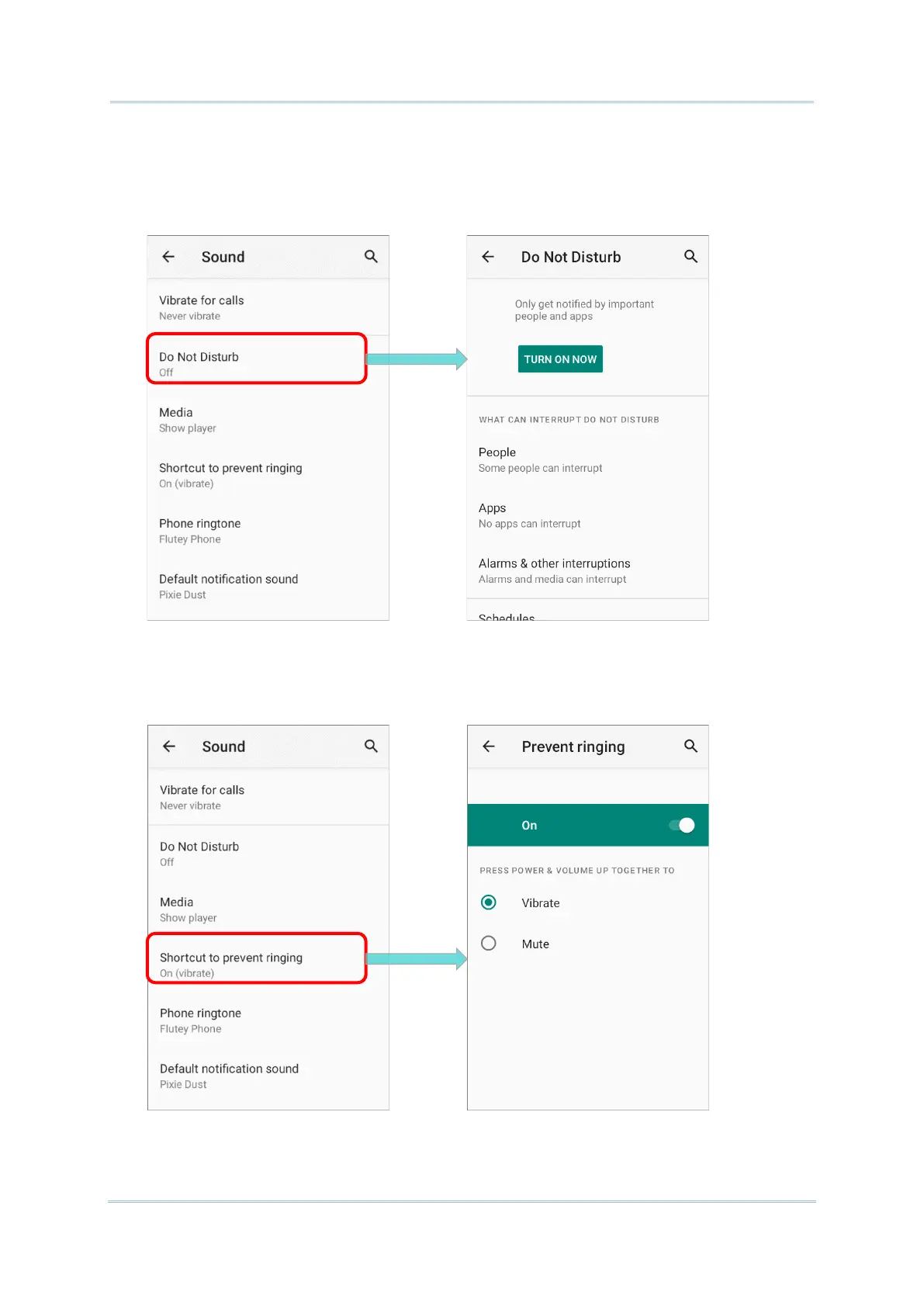Open Vibrate for calls in bottom Sound screen

[268, 797]
